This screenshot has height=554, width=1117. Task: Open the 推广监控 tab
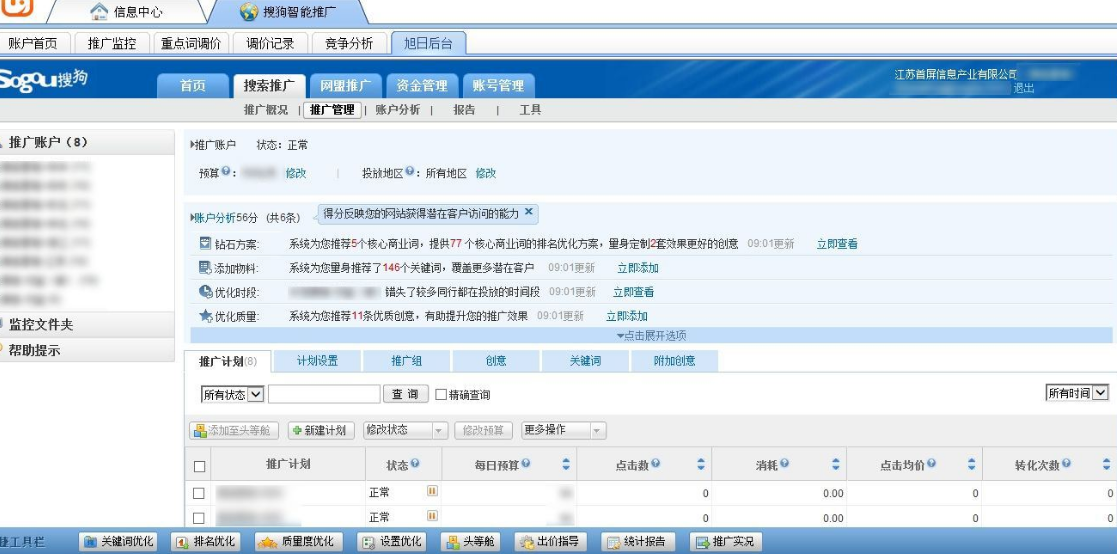[x=112, y=43]
